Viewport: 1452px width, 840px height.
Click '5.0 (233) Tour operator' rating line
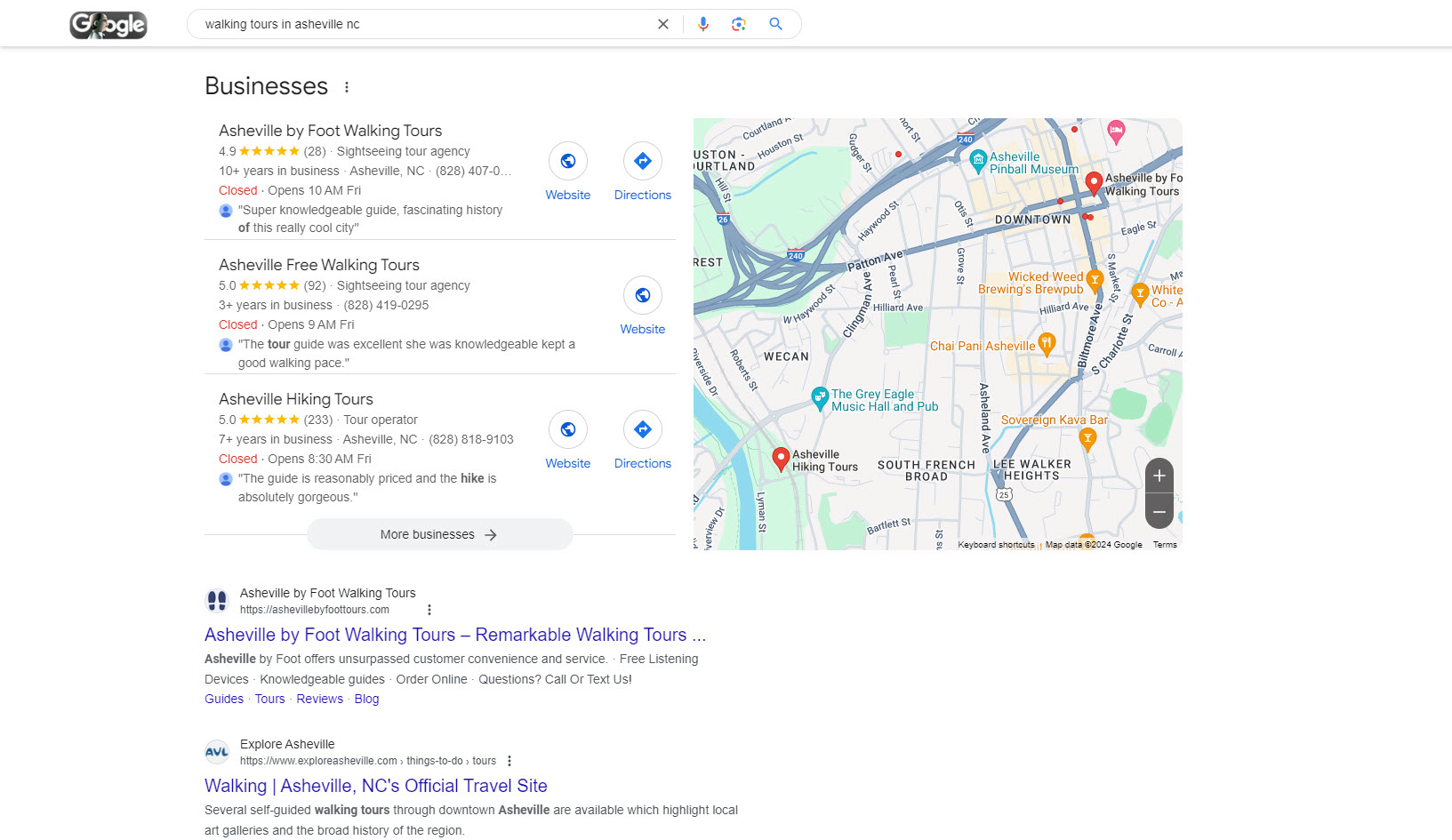point(318,420)
